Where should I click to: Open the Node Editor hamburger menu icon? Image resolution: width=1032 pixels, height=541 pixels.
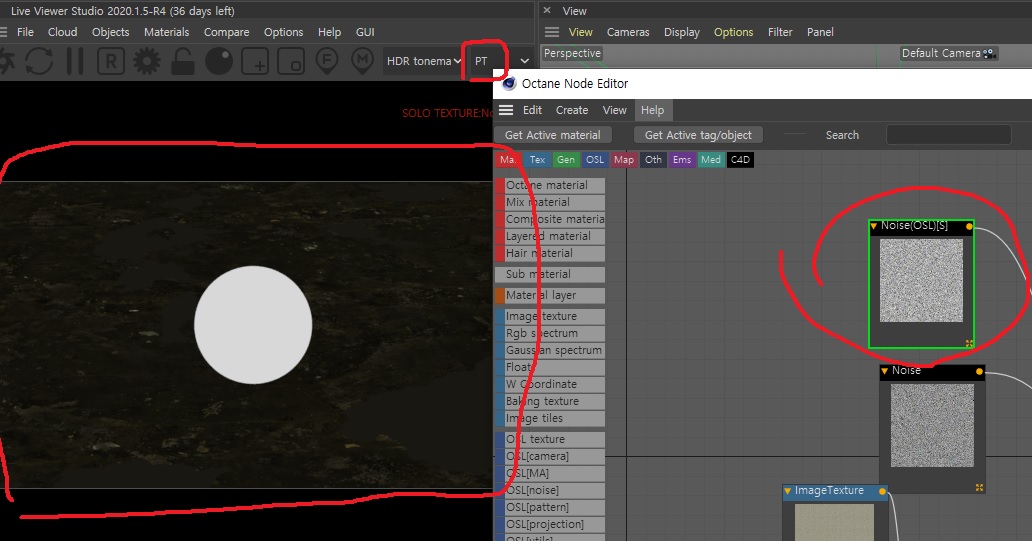coord(505,110)
